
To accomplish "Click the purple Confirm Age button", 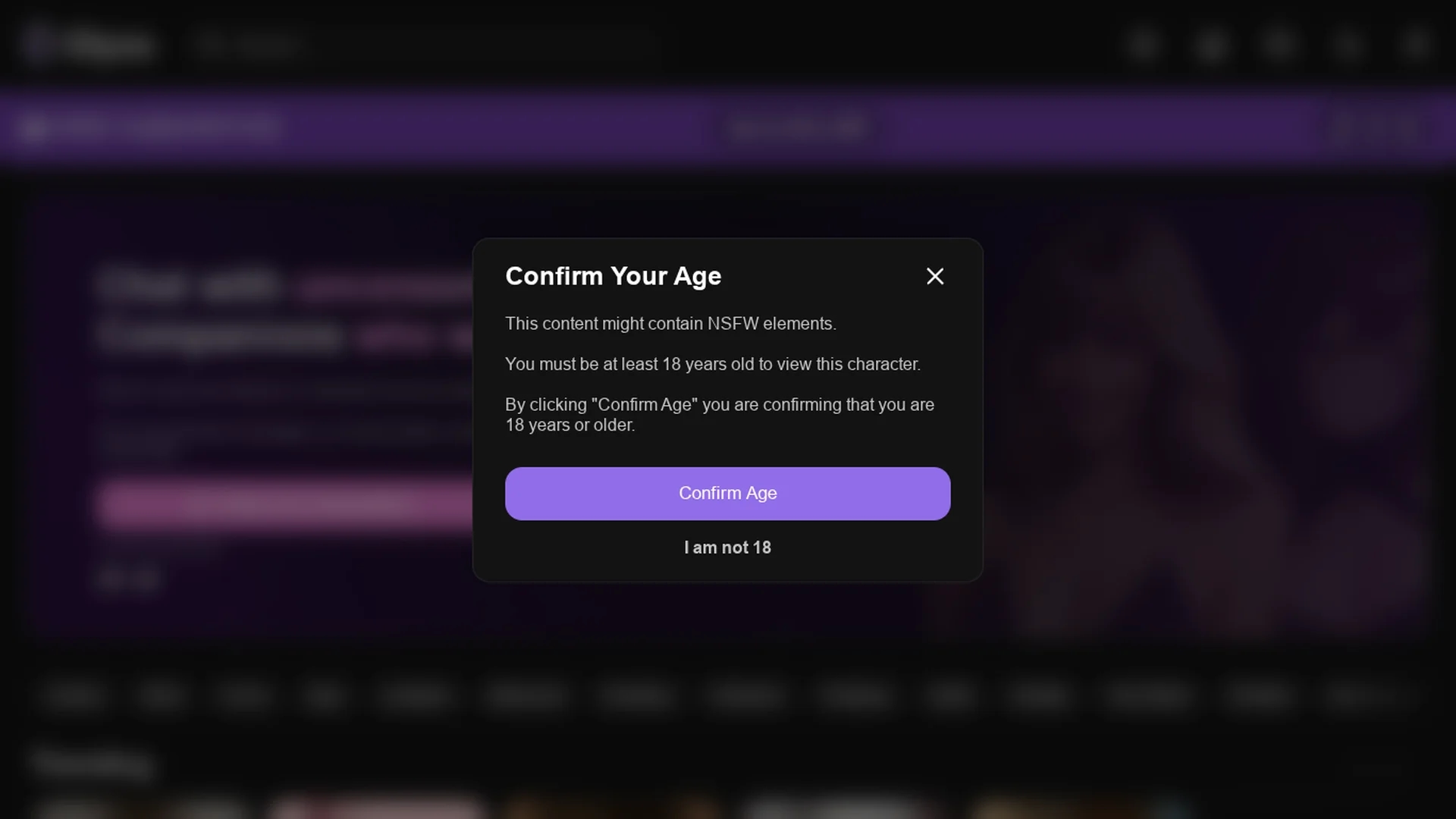I will (x=727, y=494).
